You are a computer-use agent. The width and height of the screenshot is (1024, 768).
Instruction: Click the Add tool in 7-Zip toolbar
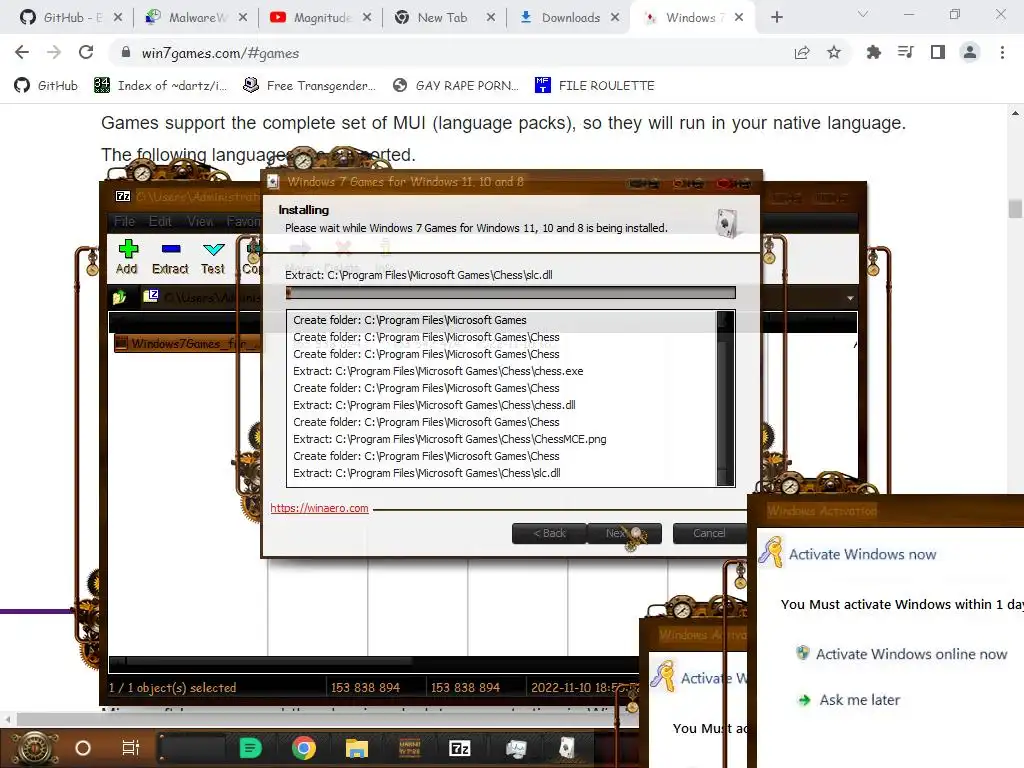[127, 257]
